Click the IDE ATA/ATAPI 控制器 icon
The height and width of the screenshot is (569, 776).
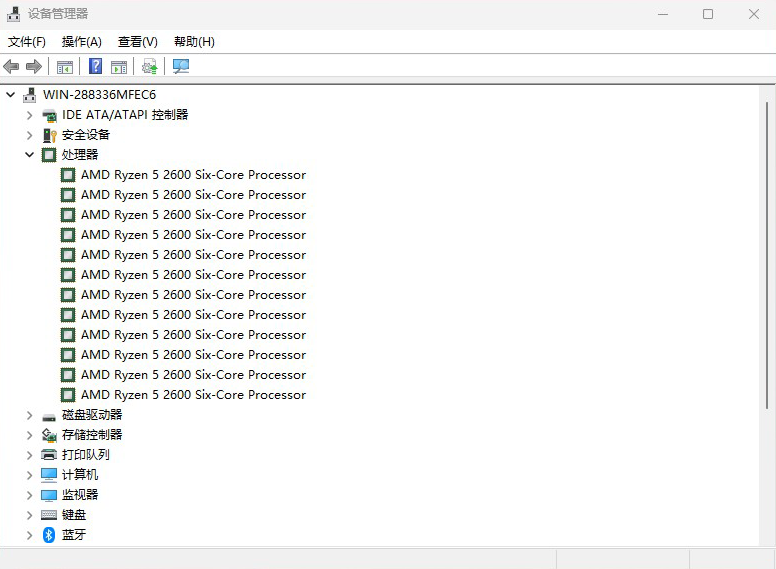[x=49, y=115]
